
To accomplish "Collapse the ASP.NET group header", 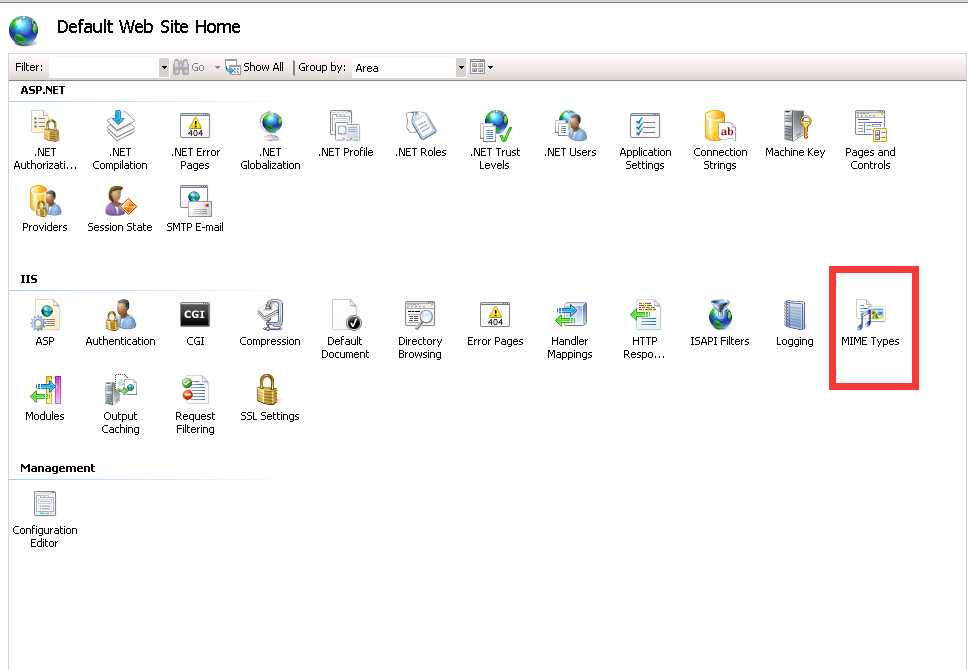I will [43, 90].
